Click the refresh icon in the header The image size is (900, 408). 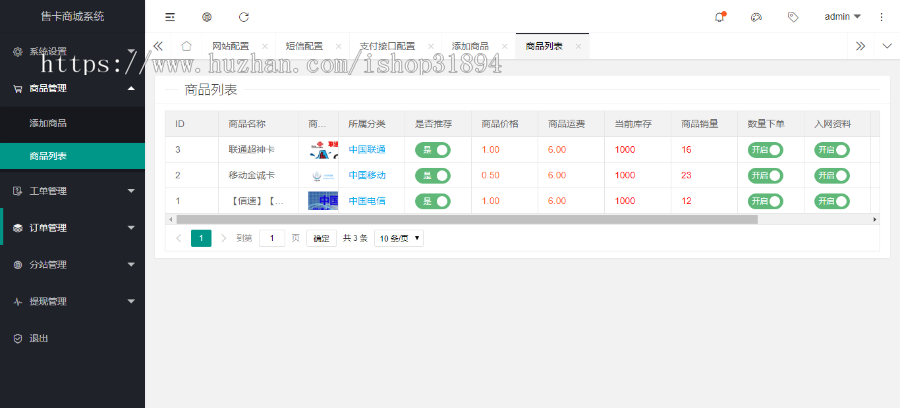click(x=244, y=17)
